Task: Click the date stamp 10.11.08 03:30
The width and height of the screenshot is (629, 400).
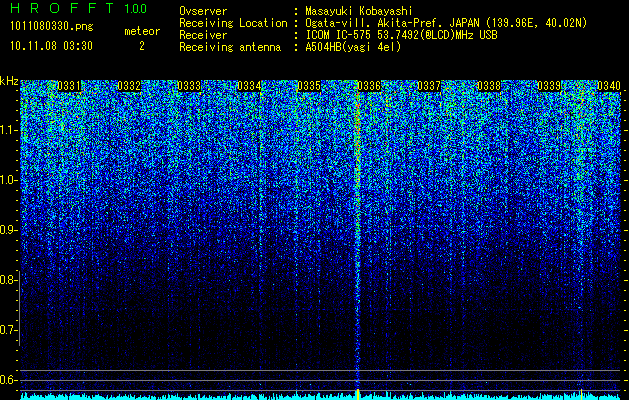Action: [51, 46]
